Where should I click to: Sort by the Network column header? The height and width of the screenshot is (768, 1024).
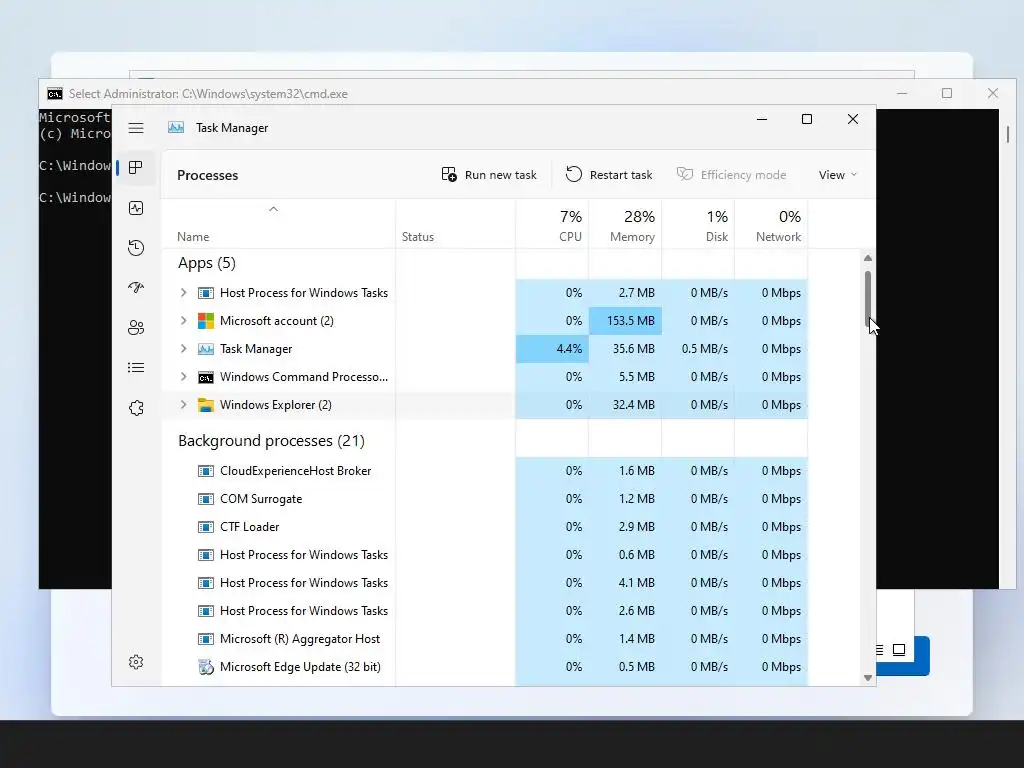(x=771, y=225)
